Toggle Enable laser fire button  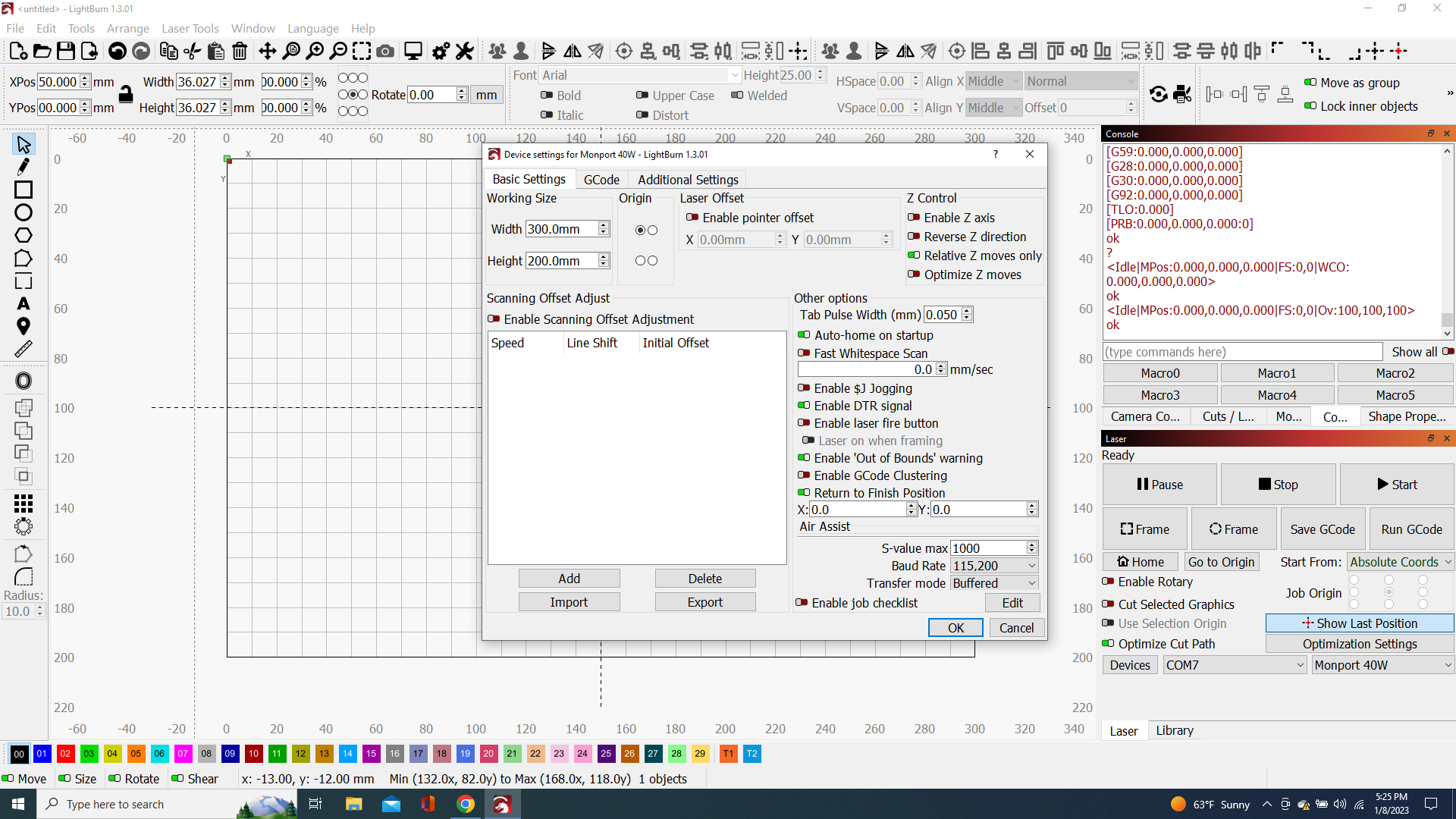pyautogui.click(x=804, y=423)
